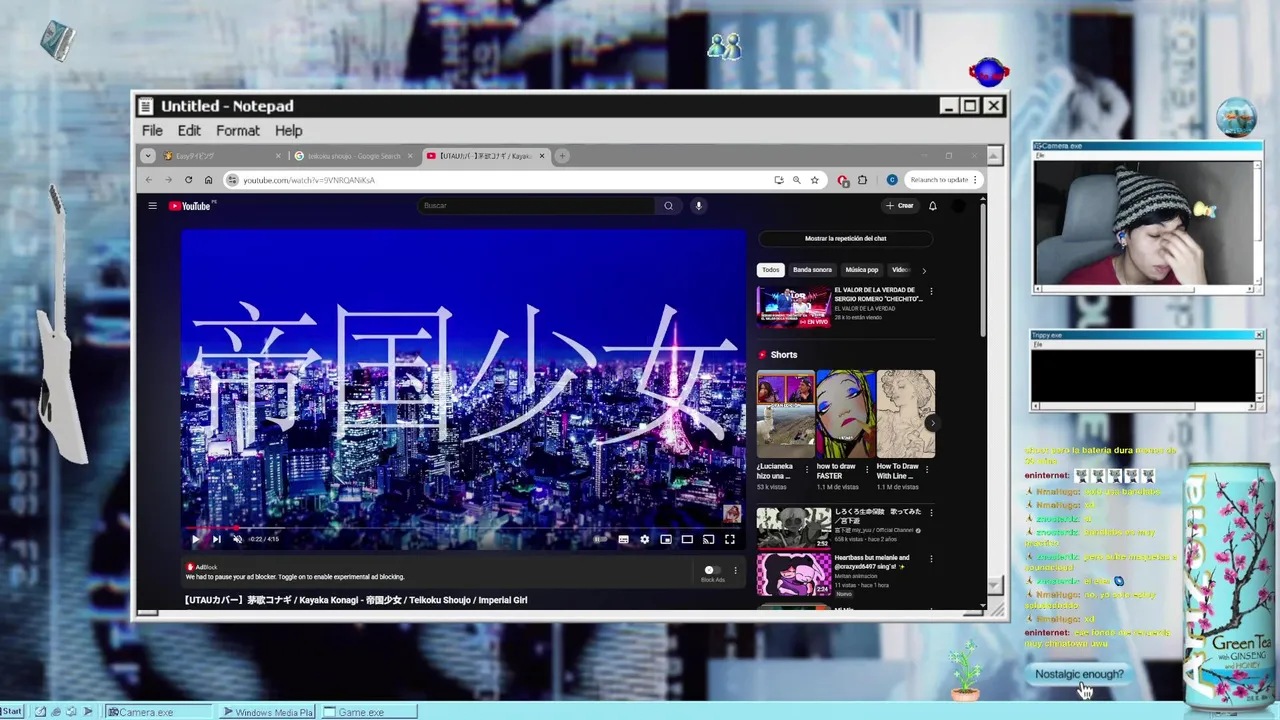Unmute the video volume
Viewport: 1280px width, 720px height.
click(237, 539)
